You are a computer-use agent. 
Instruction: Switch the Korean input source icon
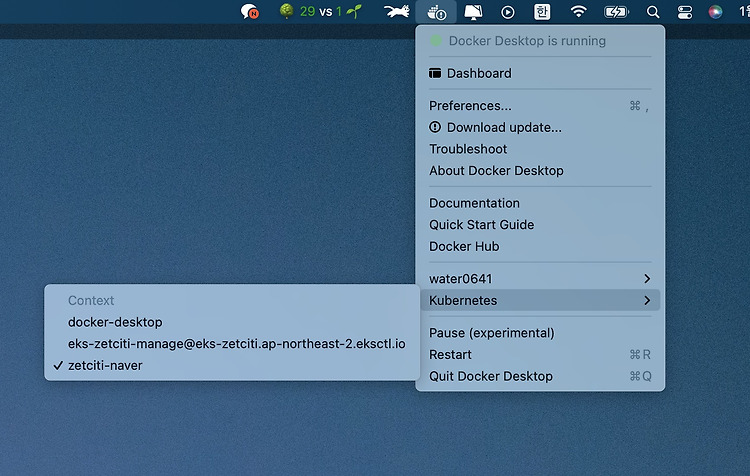pyautogui.click(x=542, y=11)
